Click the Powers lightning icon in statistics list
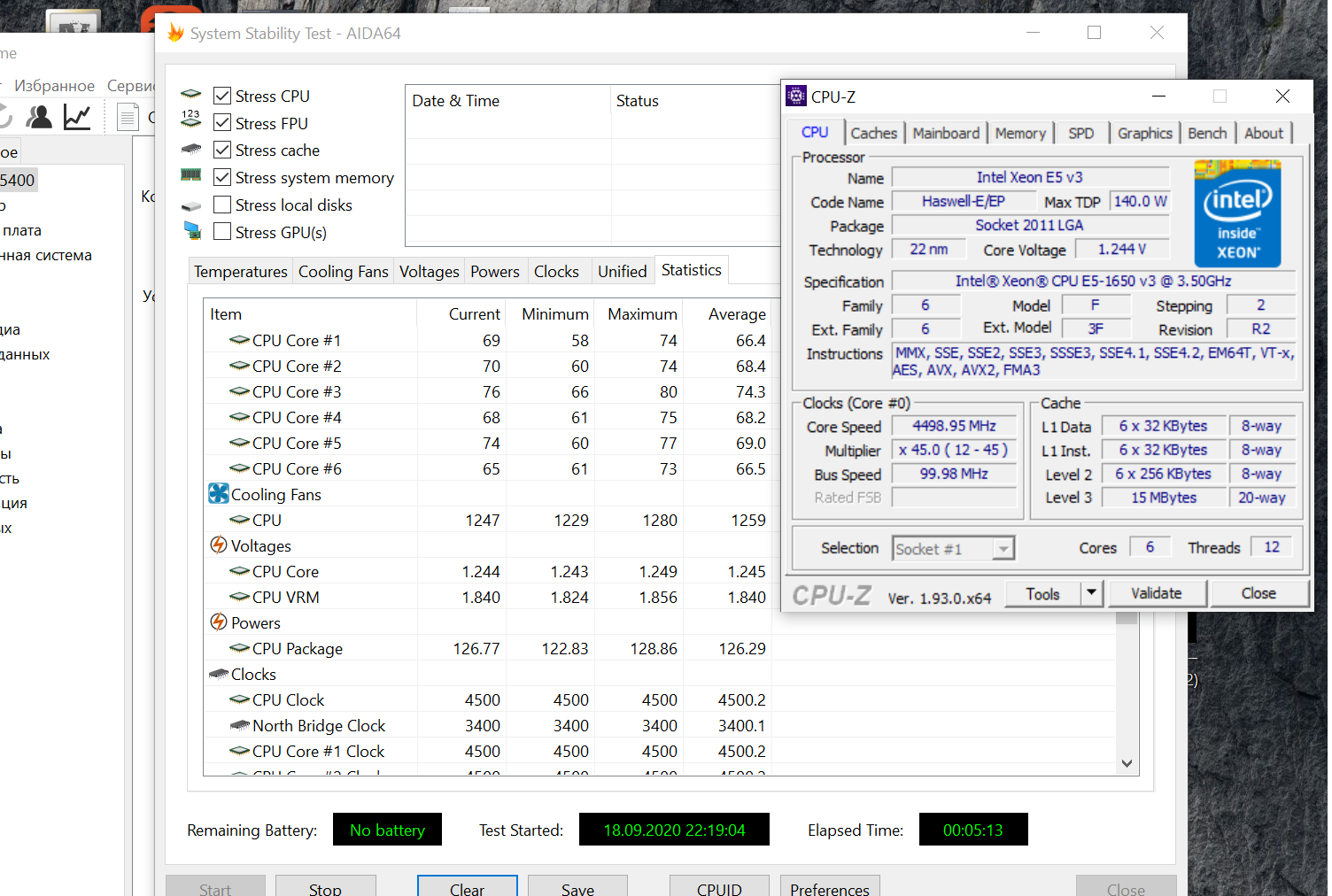This screenshot has width=1332, height=896. click(219, 622)
